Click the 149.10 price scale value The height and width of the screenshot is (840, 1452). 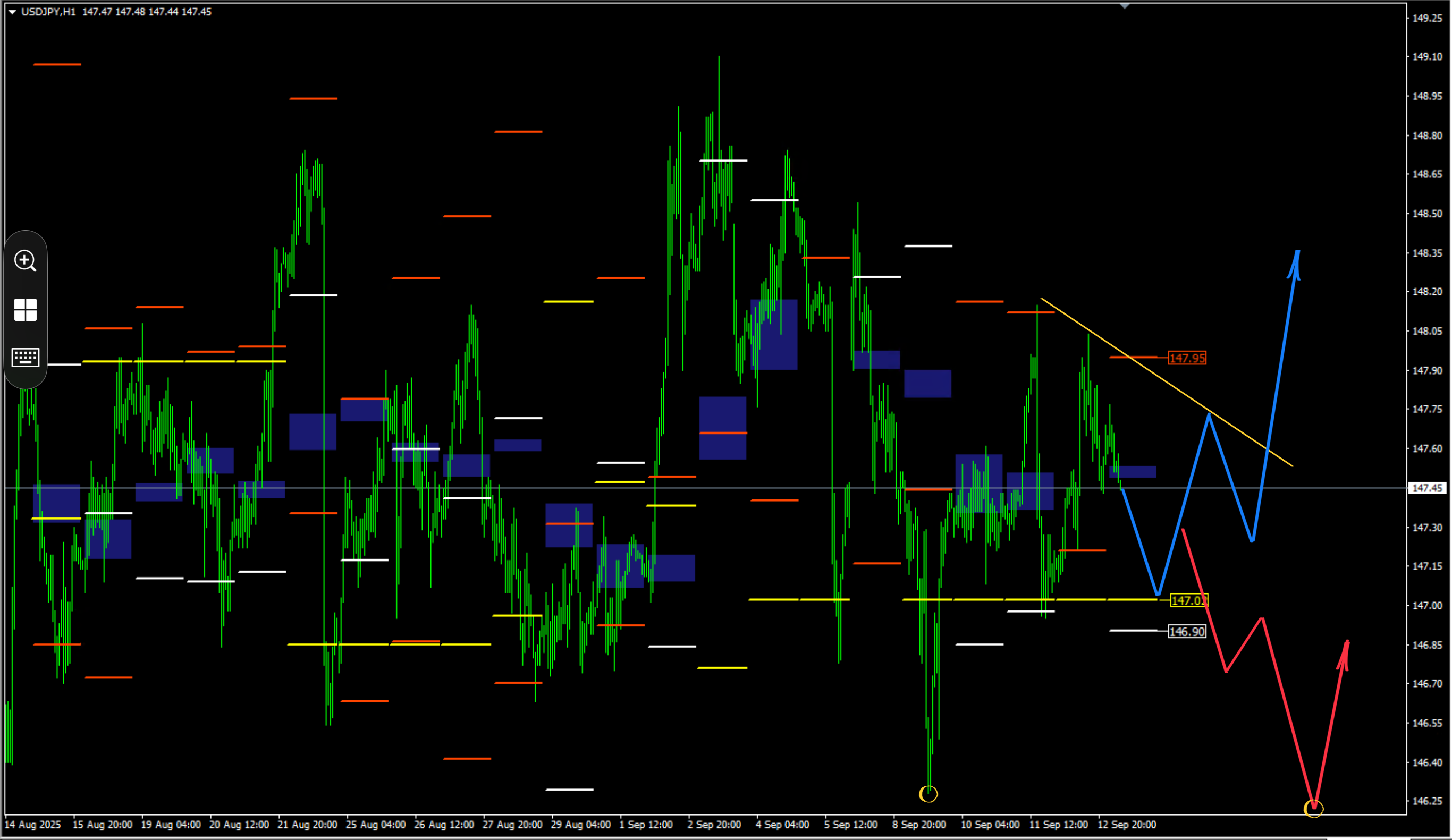coord(1427,56)
